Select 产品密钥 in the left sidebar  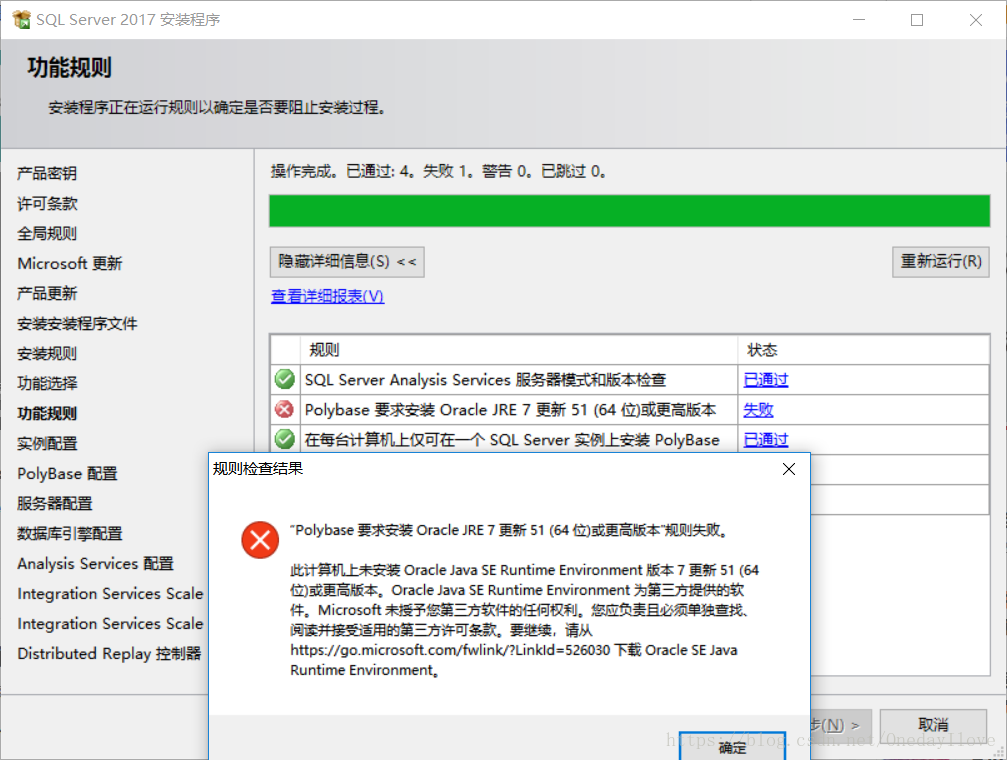(x=45, y=173)
